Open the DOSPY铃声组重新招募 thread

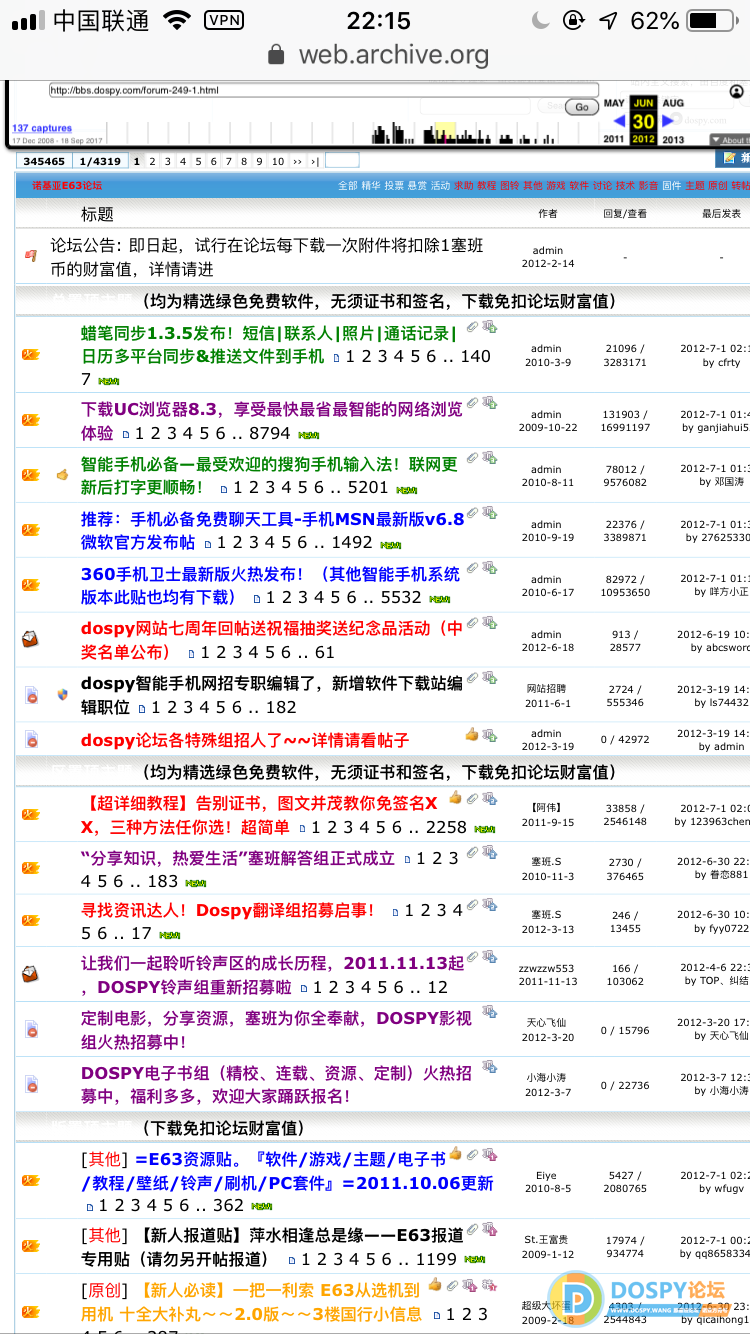[273, 975]
